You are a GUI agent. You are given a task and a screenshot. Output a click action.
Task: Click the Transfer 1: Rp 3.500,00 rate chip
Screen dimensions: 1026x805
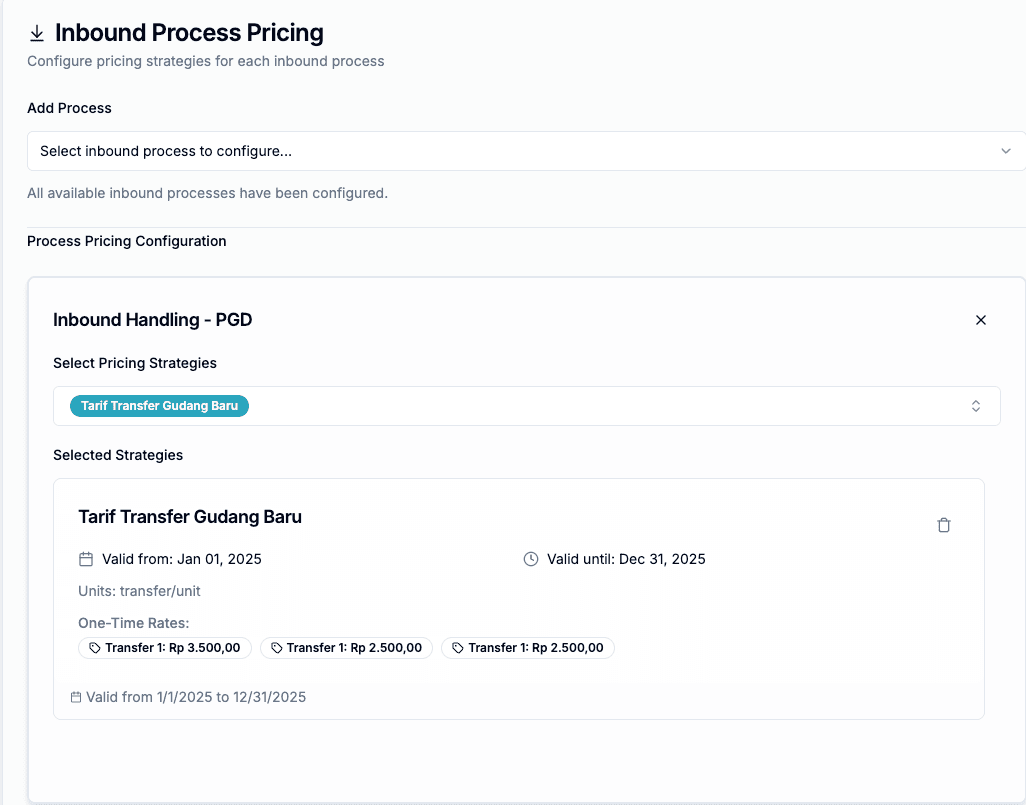(x=164, y=647)
